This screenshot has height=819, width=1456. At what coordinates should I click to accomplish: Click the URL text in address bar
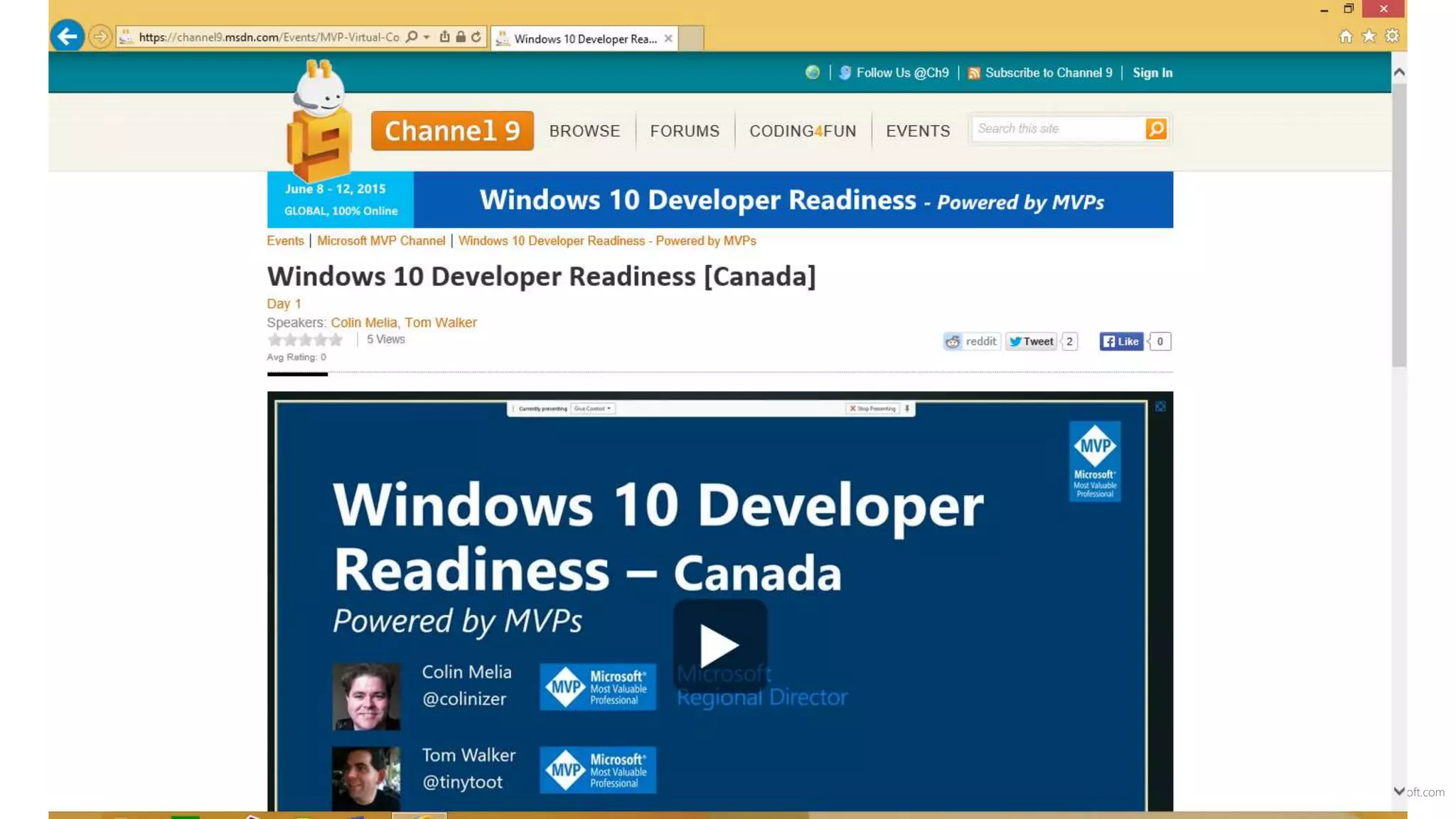pos(269,37)
